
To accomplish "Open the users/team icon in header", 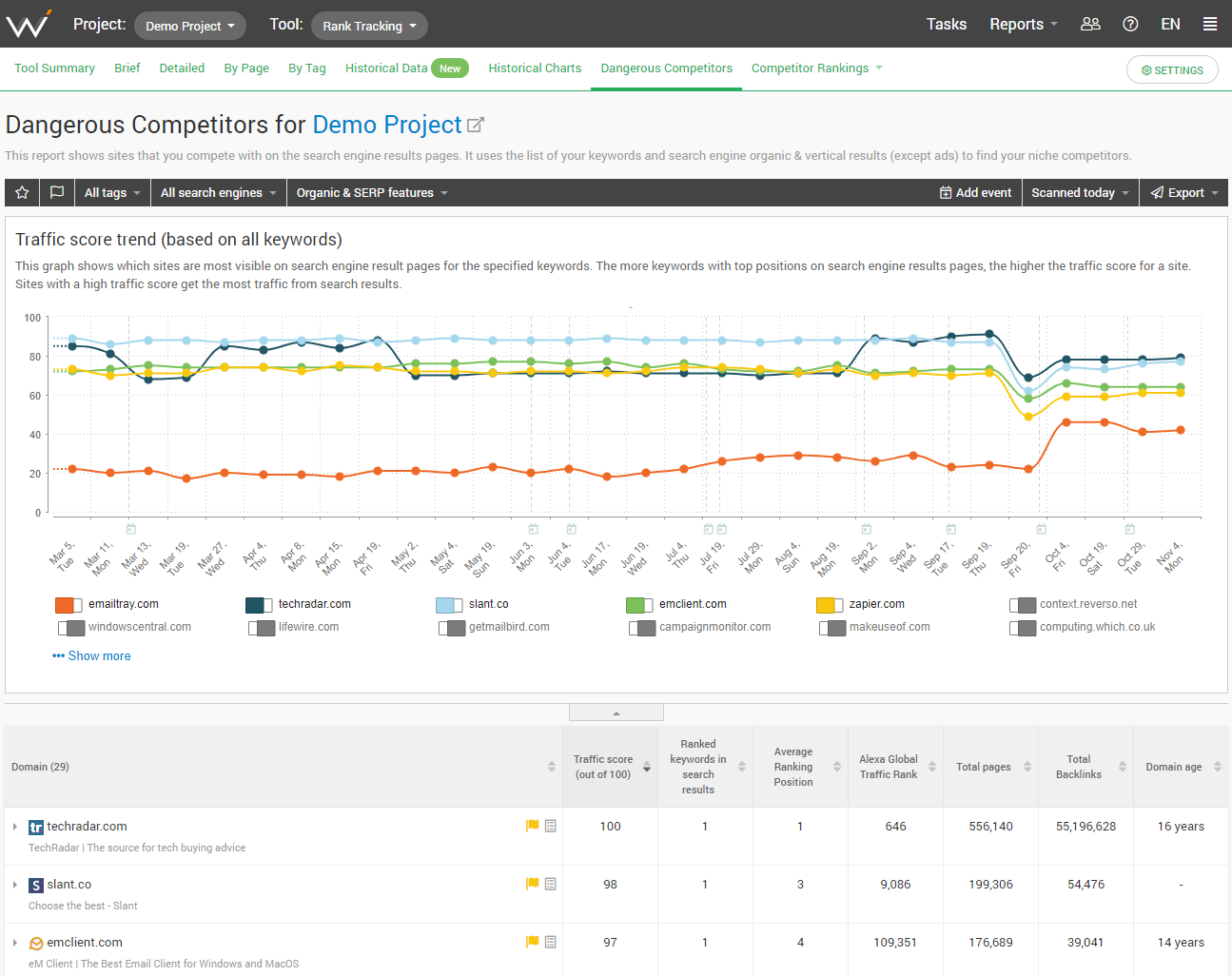I will tap(1090, 24).
